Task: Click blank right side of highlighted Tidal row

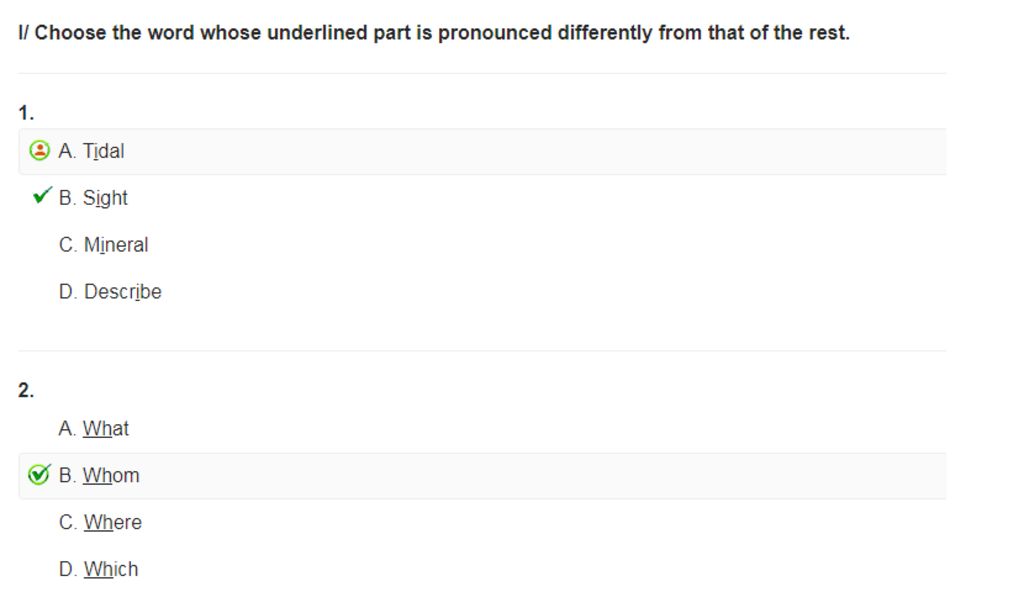Action: pos(536,151)
